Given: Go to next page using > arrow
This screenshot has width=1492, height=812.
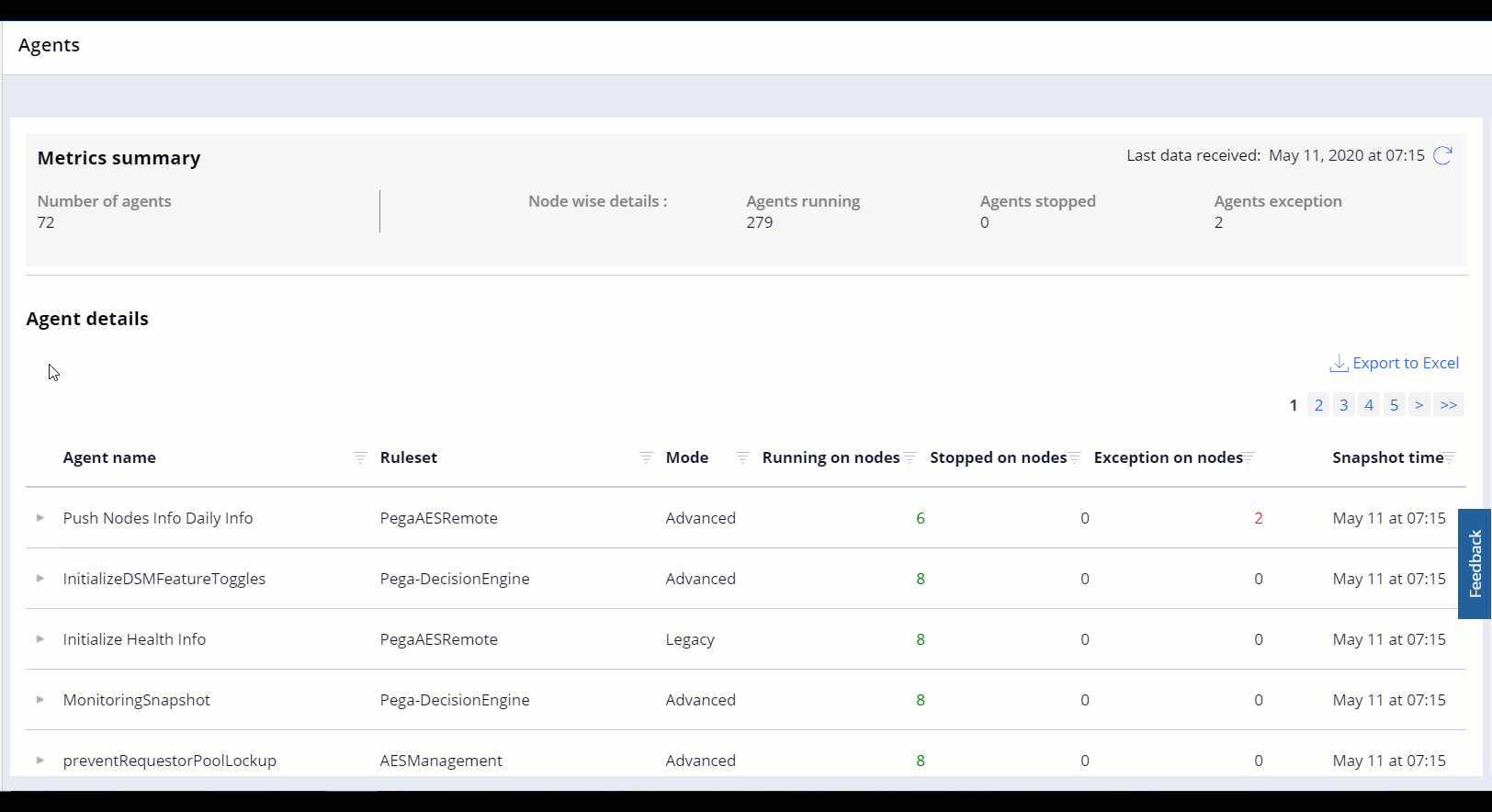Looking at the screenshot, I should [1419, 405].
